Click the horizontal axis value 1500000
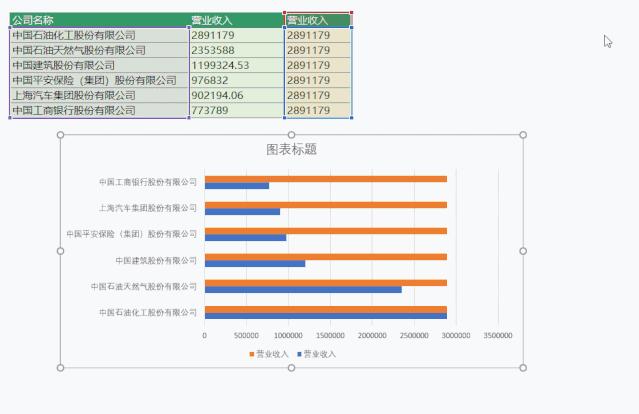The width and height of the screenshot is (639, 414). tap(330, 335)
